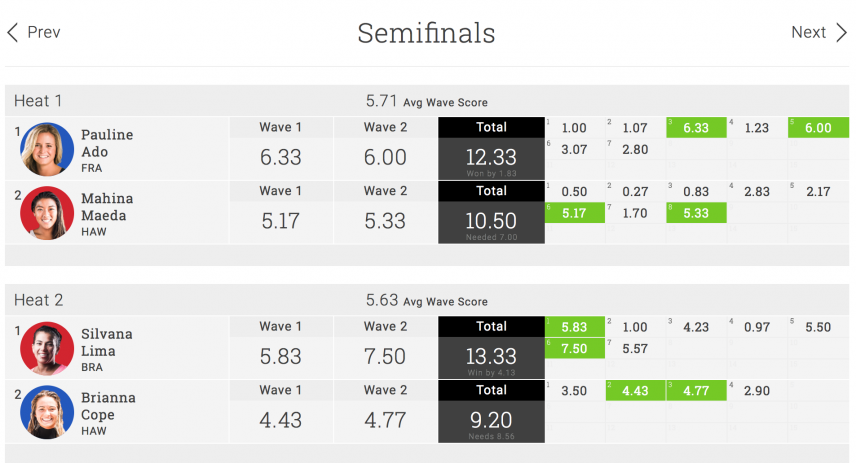The width and height of the screenshot is (856, 463).
Task: Select the green 4.43 wave score cell
Action: (635, 391)
